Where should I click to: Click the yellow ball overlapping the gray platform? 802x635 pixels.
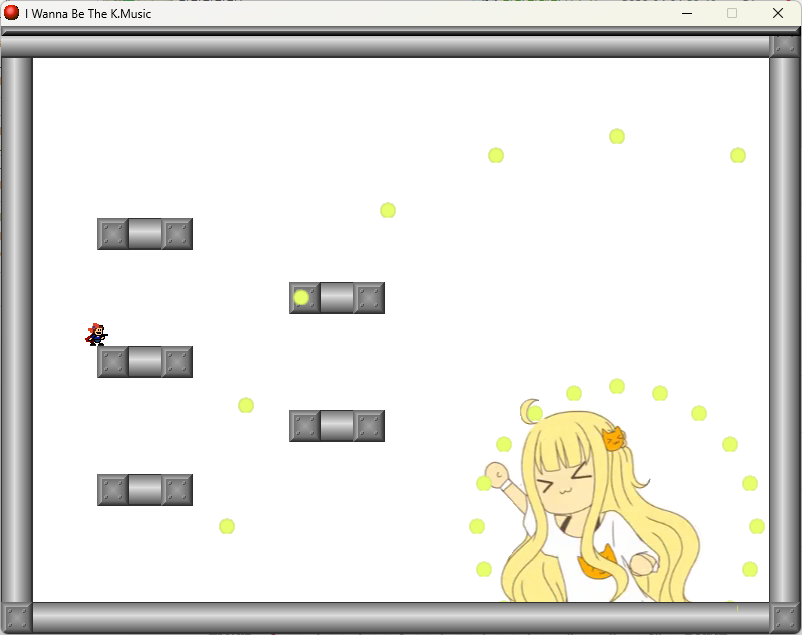301,297
